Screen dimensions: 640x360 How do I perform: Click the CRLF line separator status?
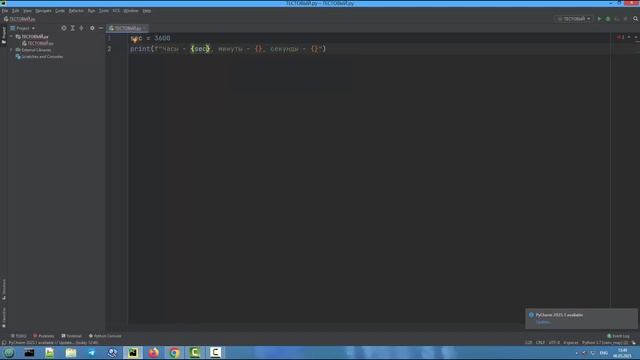[x=540, y=342]
